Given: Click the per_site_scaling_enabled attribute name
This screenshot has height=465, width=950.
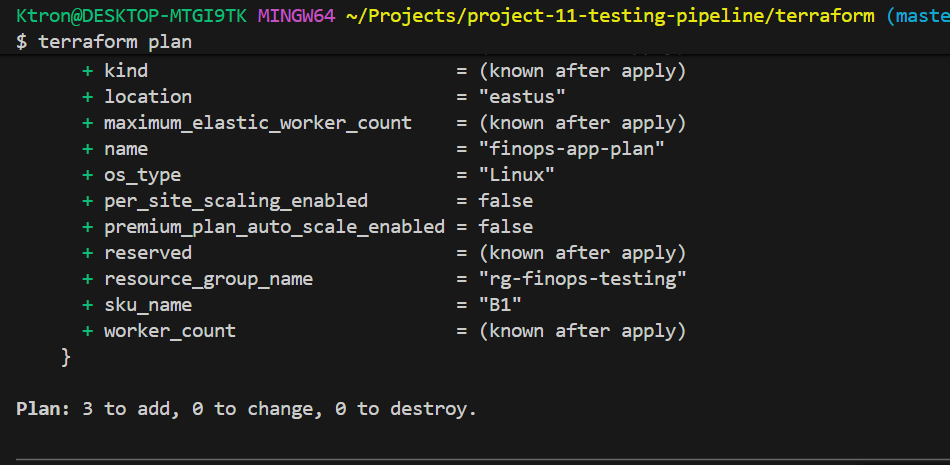Looking at the screenshot, I should (x=236, y=201).
